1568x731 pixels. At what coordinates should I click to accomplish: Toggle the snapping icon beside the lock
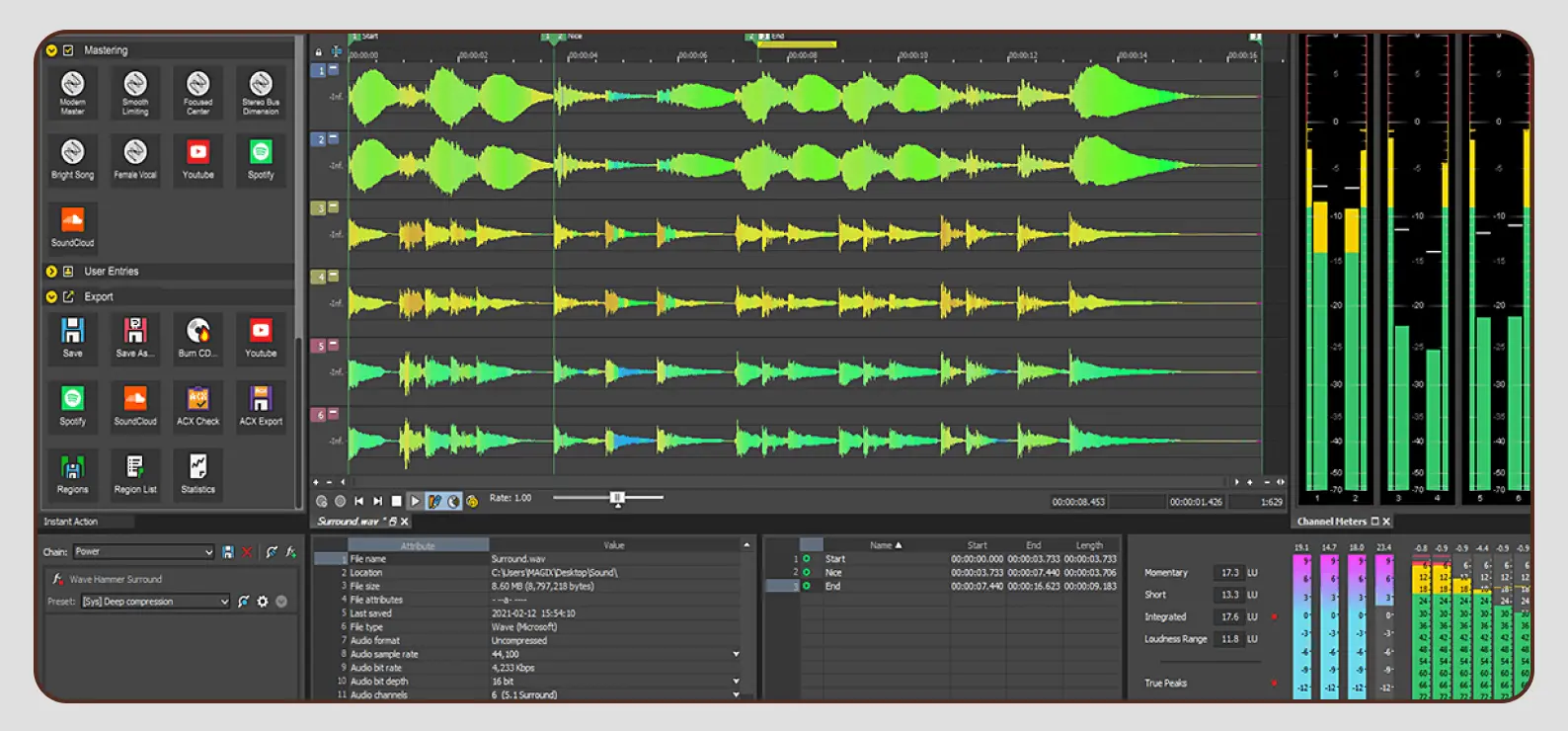tap(336, 51)
